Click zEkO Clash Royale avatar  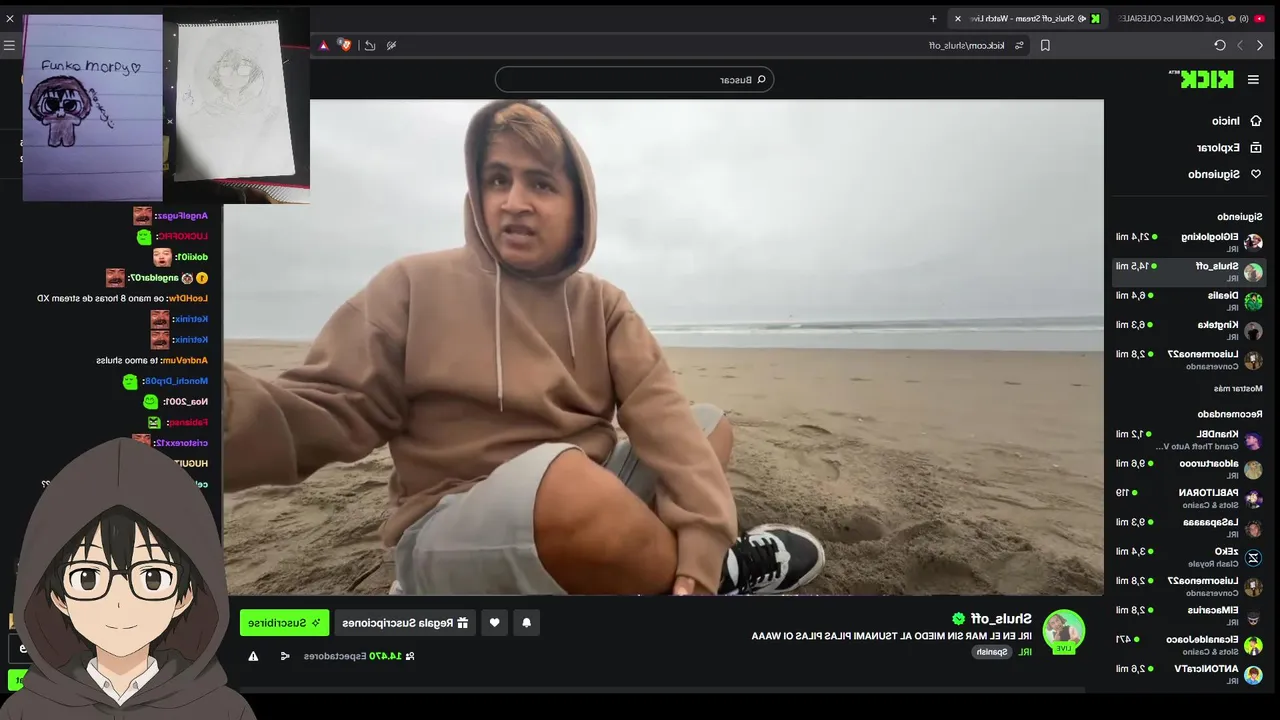coord(1253,557)
